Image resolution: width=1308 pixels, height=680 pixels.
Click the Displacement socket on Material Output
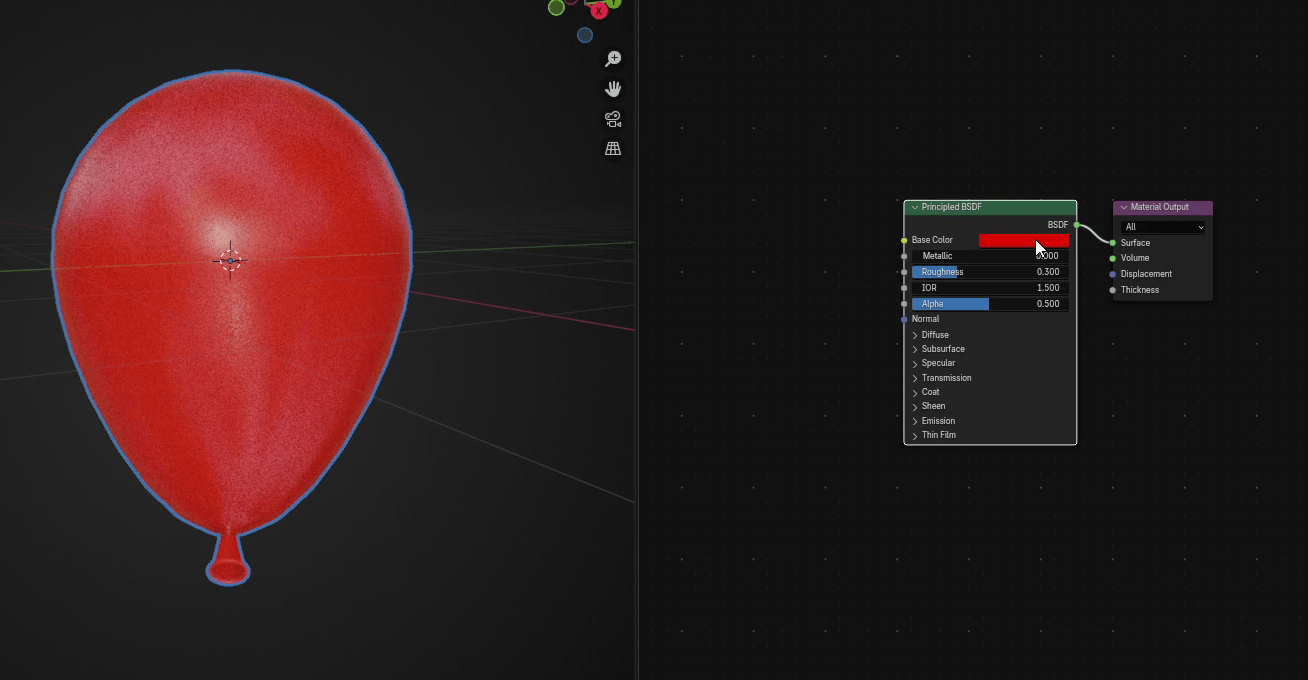[1113, 274]
